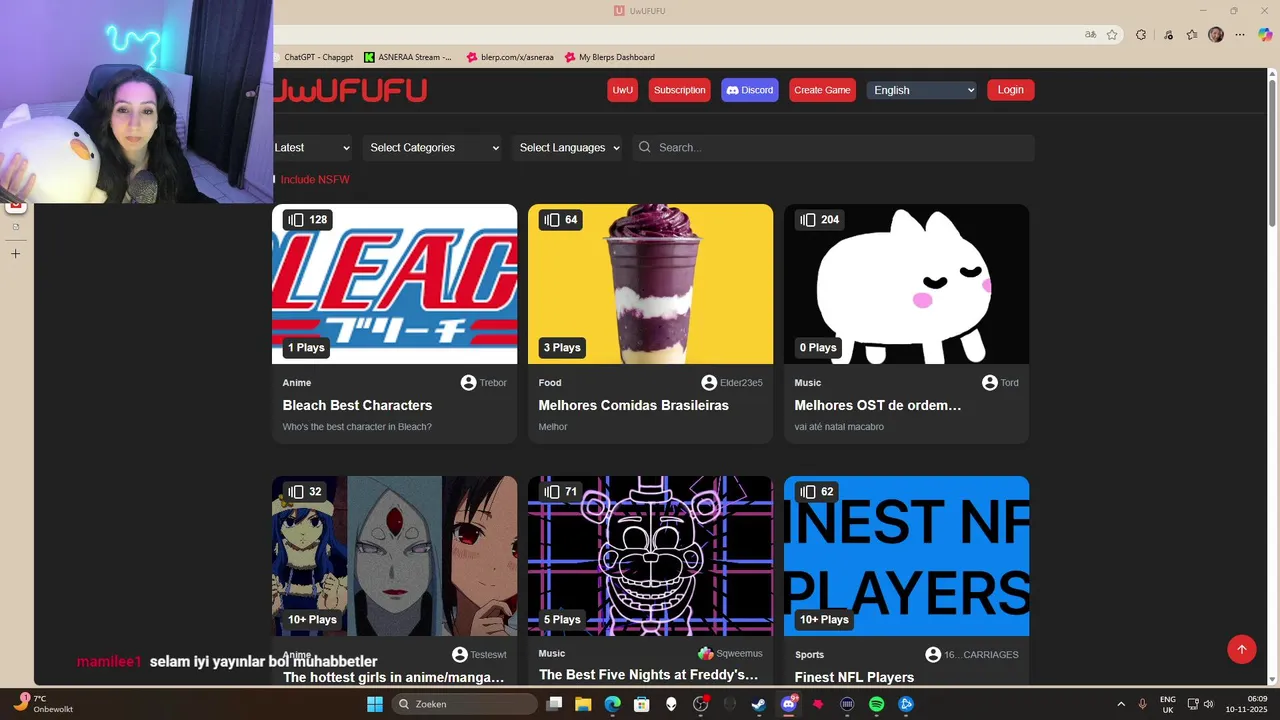1280x720 pixels.
Task: Click the UwUFUFU site logo
Action: pyautogui.click(x=350, y=90)
